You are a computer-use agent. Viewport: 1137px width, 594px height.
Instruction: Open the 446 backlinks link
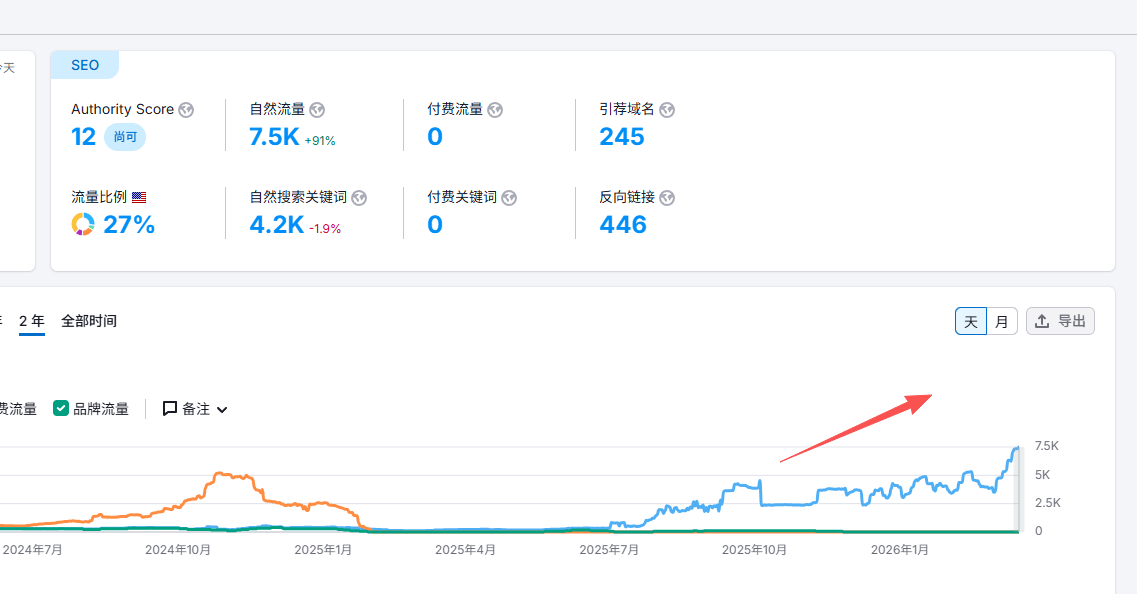tap(623, 225)
